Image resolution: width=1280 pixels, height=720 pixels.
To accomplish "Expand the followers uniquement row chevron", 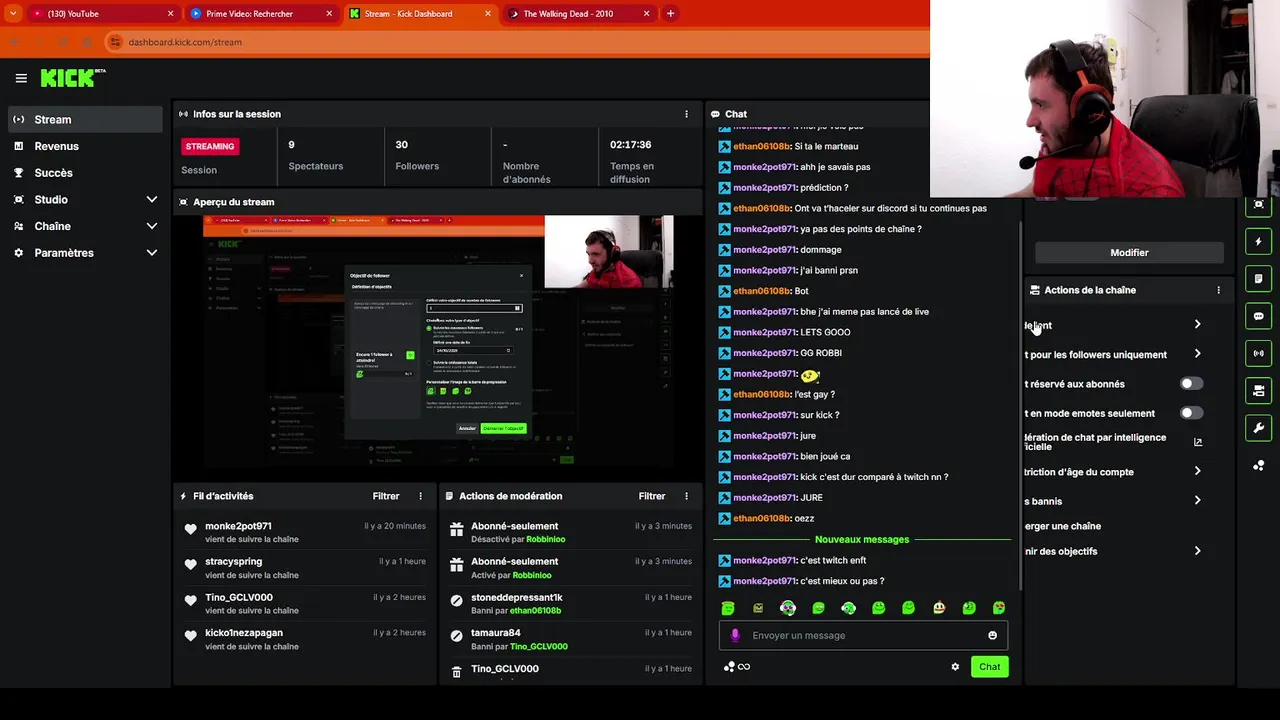I will [x=1197, y=354].
